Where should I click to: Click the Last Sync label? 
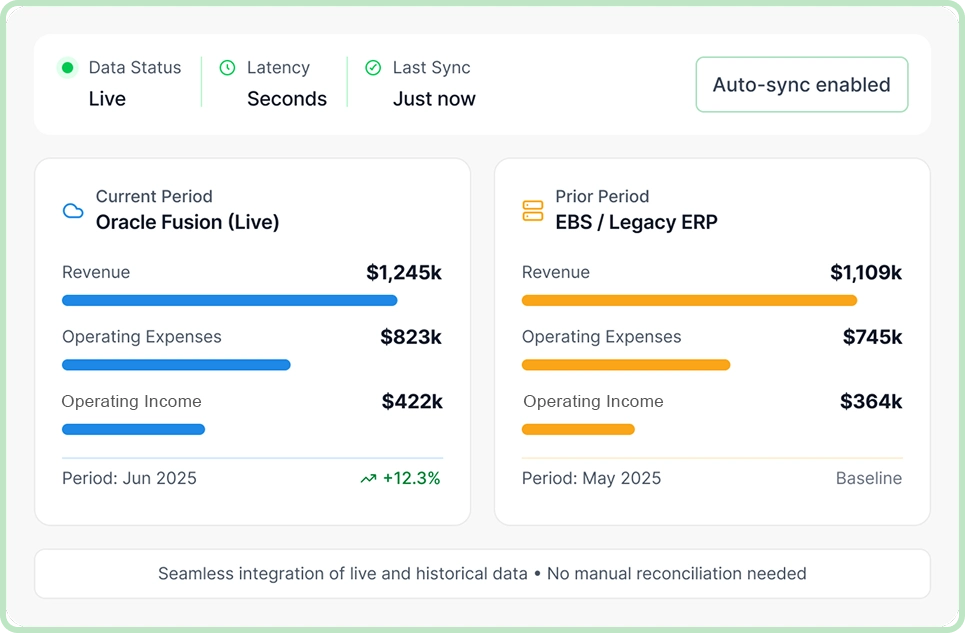pyautogui.click(x=431, y=68)
